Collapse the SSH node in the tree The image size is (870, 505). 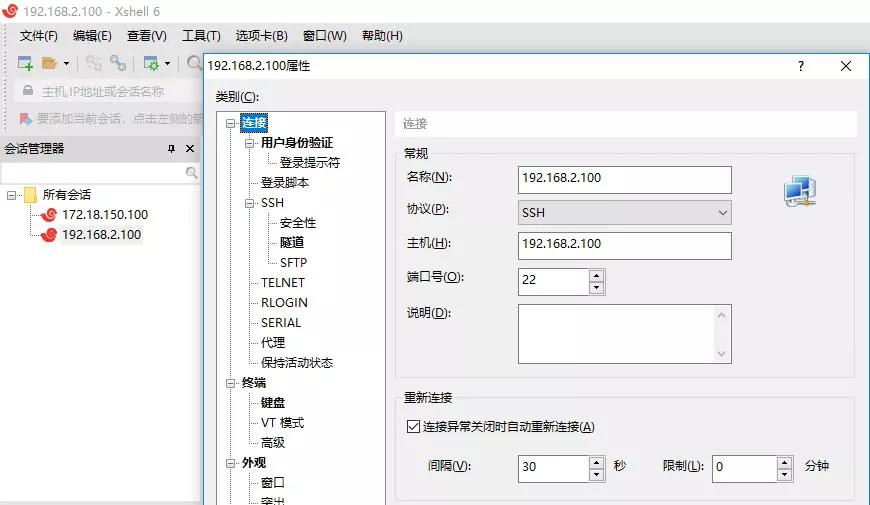tap(250, 203)
